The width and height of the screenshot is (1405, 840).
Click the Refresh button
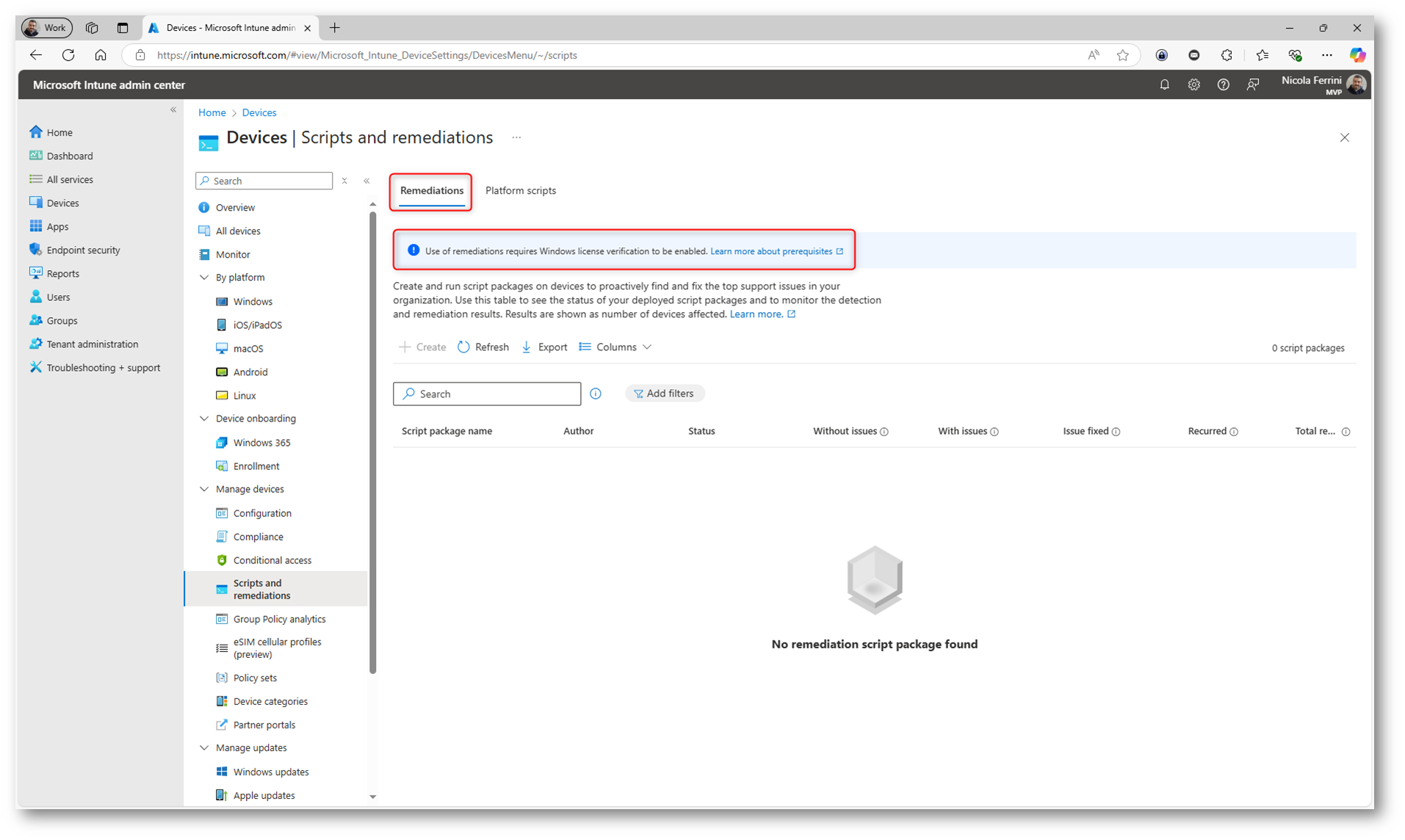(x=483, y=347)
